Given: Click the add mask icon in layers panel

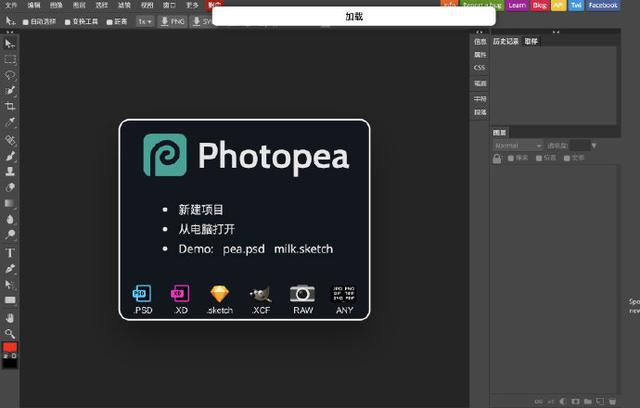Looking at the screenshot, I should (x=576, y=401).
